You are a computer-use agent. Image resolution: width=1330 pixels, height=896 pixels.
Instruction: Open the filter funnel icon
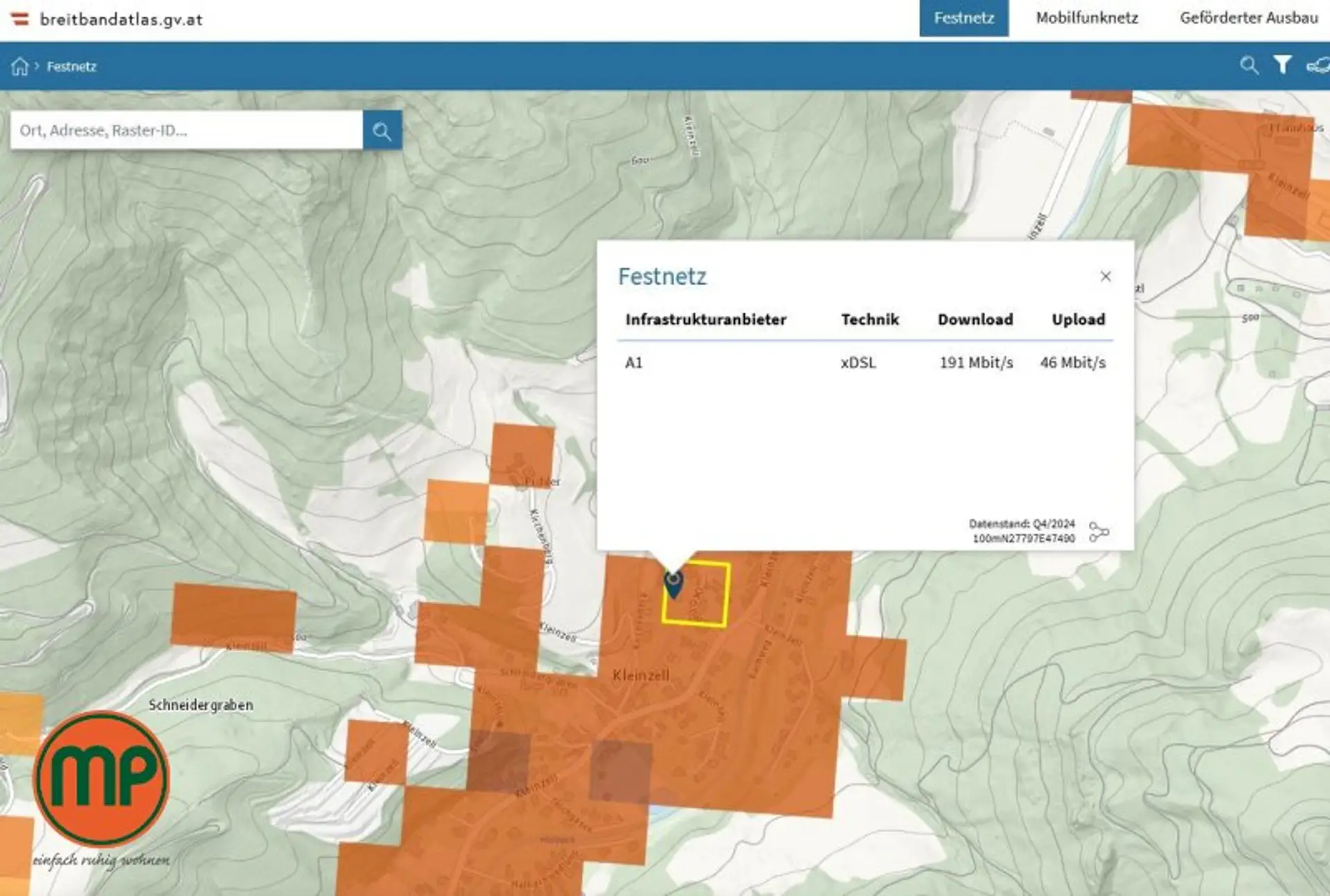tap(1282, 65)
